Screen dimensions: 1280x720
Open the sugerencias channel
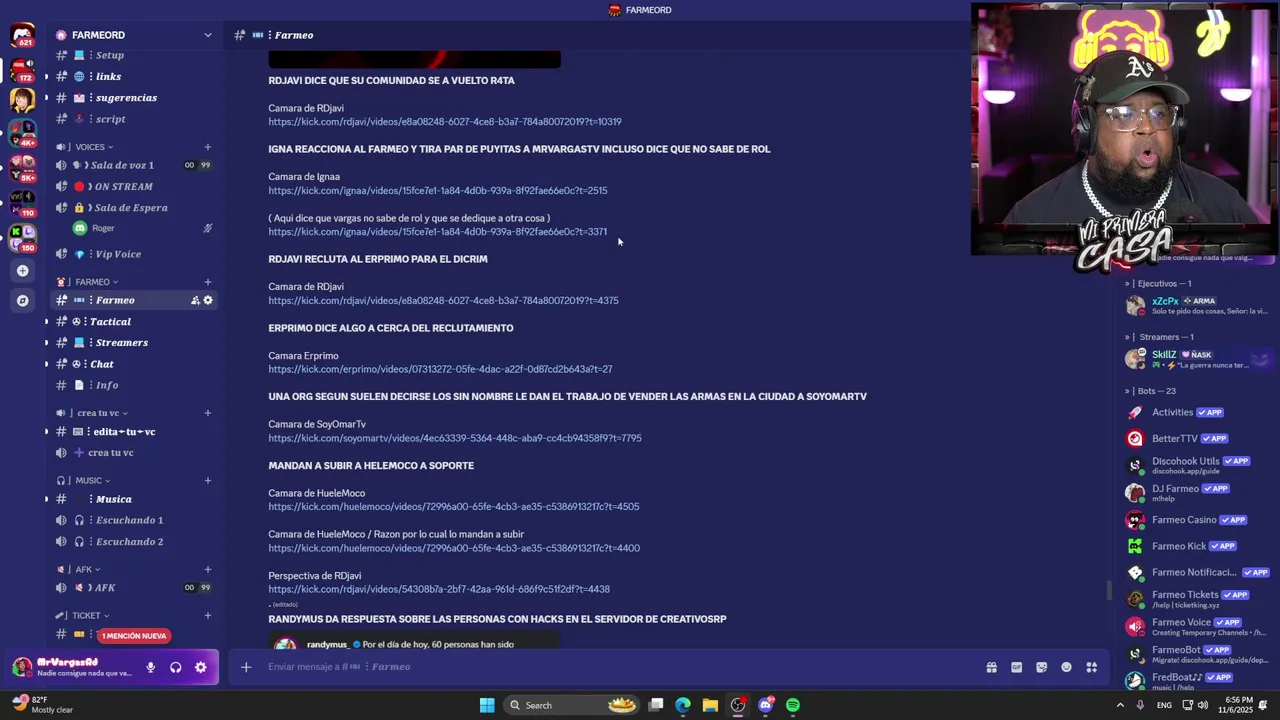(x=132, y=98)
